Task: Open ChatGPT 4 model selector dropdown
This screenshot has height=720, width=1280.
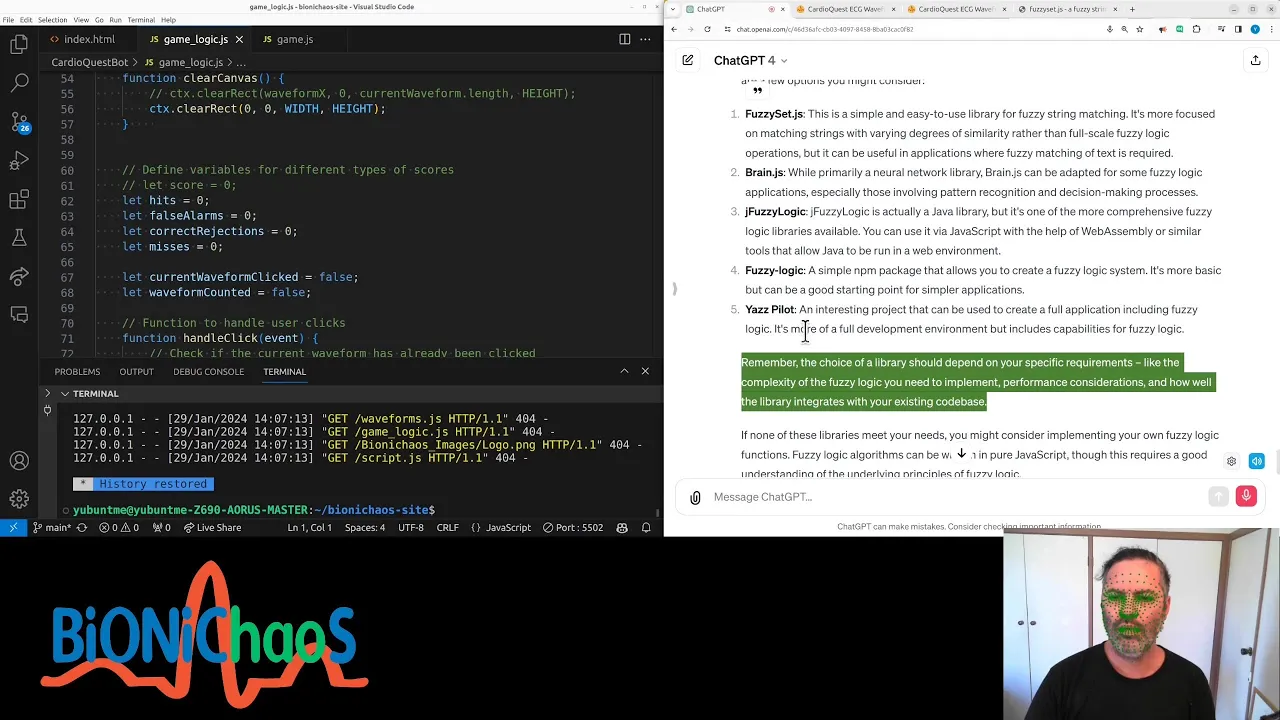Action: [750, 60]
